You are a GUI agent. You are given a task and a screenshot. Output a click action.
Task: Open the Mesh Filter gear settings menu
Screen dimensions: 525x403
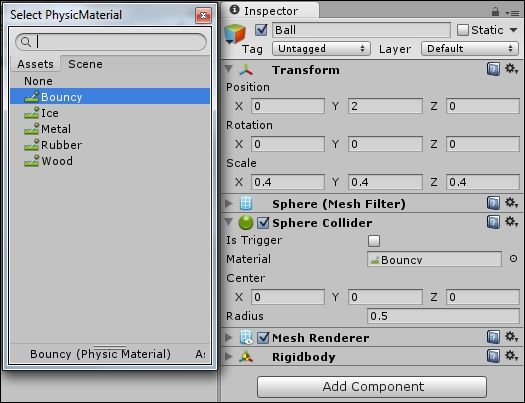[511, 203]
